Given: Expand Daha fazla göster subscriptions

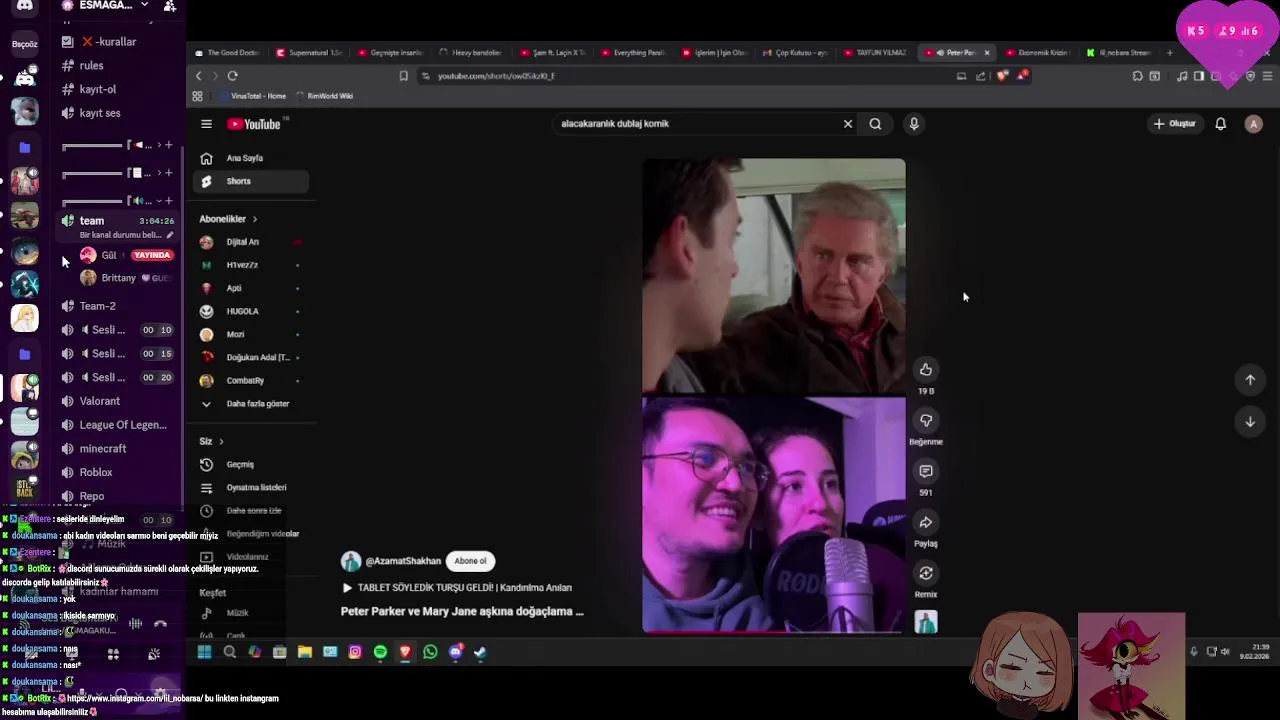Looking at the screenshot, I should pyautogui.click(x=250, y=404).
